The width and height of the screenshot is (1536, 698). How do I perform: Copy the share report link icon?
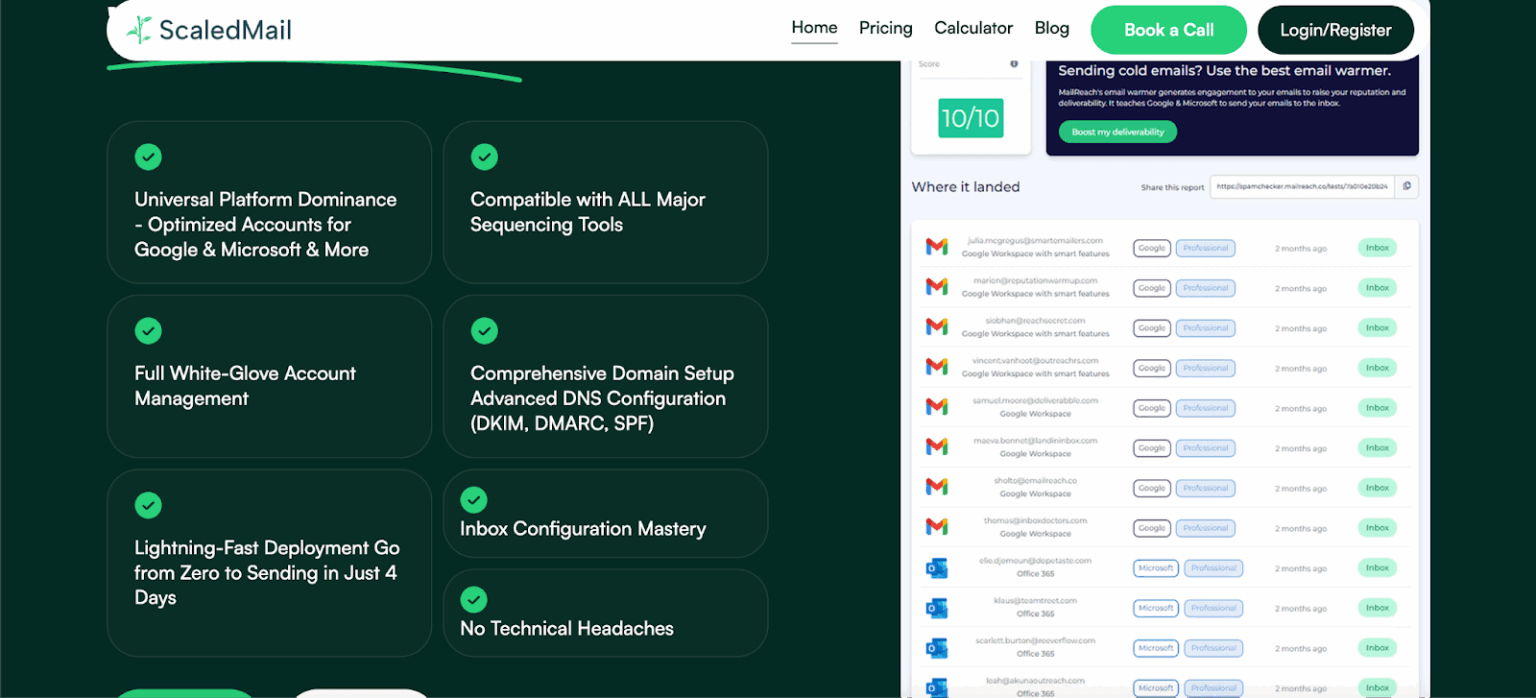(1406, 186)
